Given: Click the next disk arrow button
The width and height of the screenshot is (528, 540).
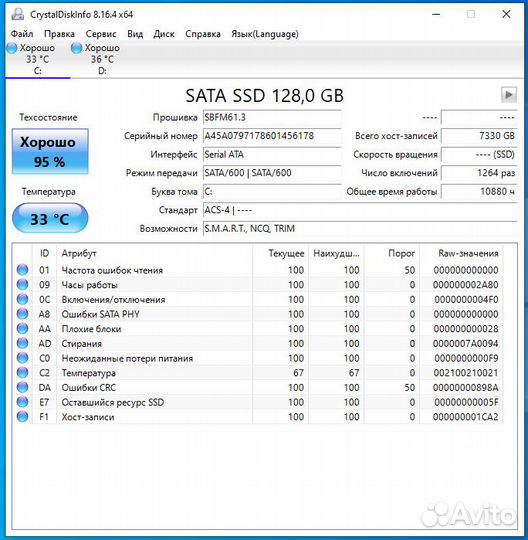Looking at the screenshot, I should (x=509, y=94).
